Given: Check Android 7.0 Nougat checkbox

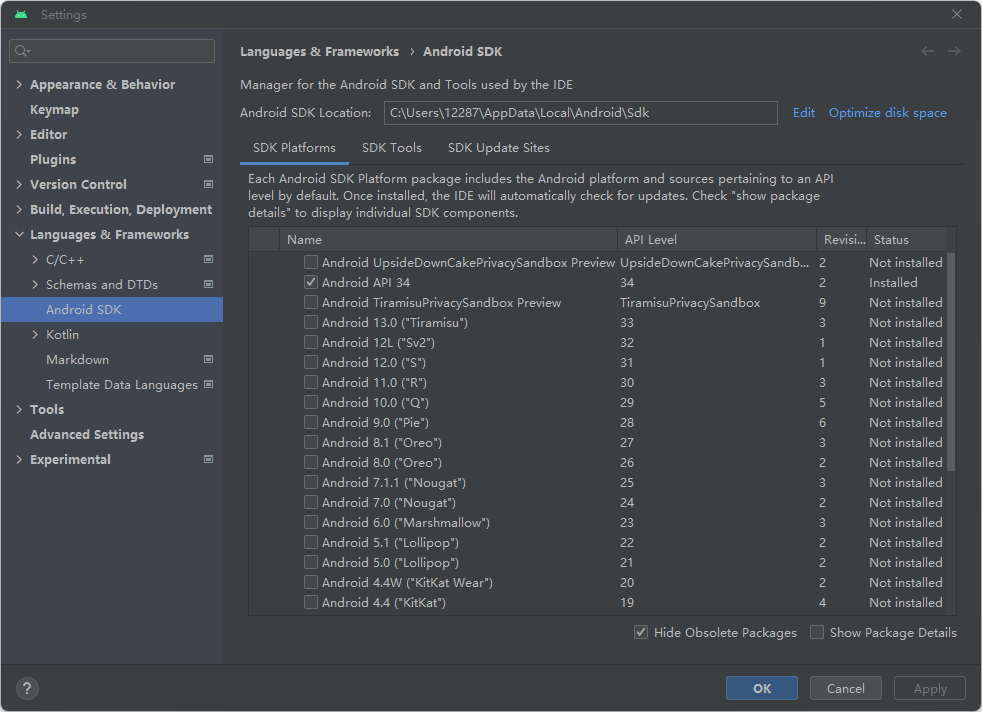Looking at the screenshot, I should (x=311, y=502).
